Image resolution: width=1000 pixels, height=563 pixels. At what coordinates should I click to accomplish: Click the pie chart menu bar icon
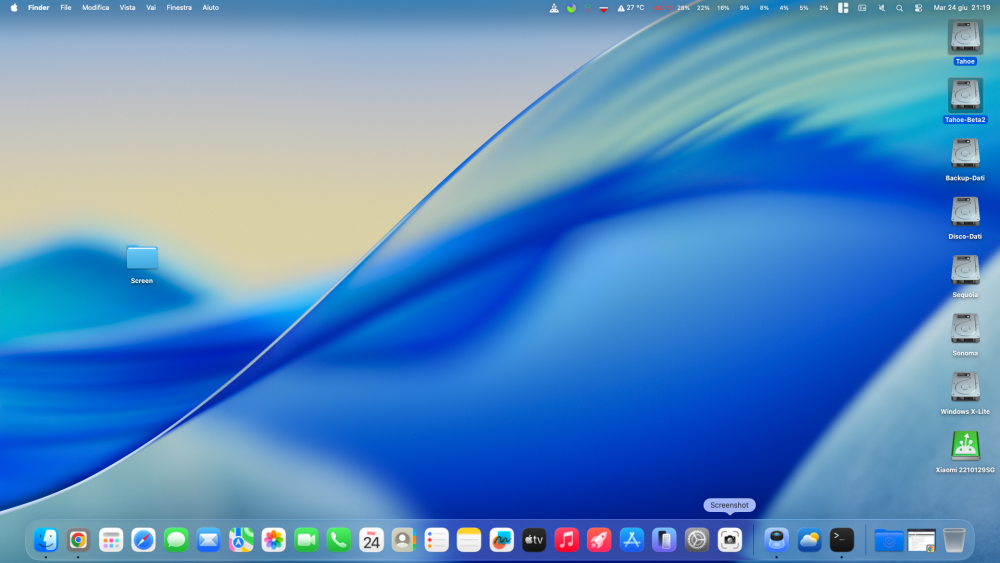click(571, 8)
